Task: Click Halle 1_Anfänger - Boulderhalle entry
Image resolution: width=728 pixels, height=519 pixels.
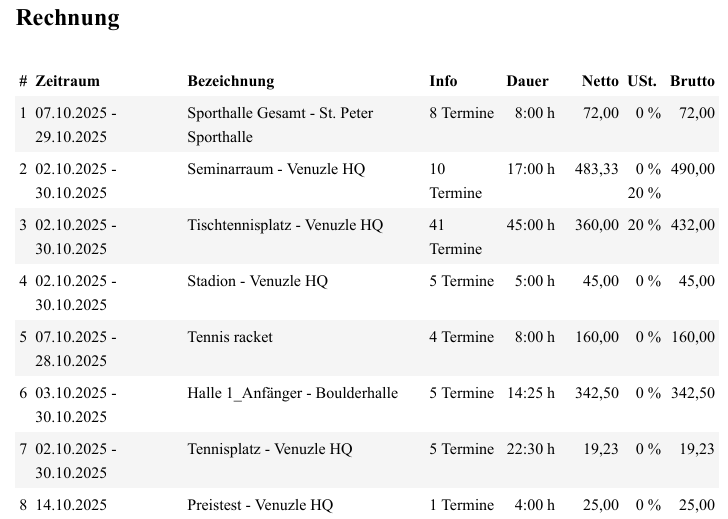Action: 292,393
